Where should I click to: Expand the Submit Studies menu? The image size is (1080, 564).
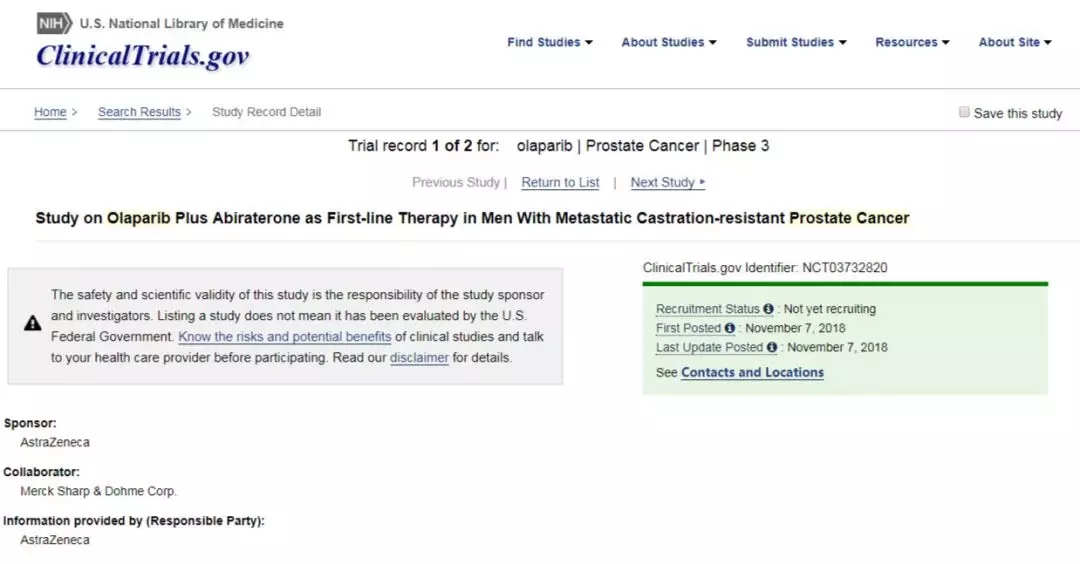tap(796, 42)
